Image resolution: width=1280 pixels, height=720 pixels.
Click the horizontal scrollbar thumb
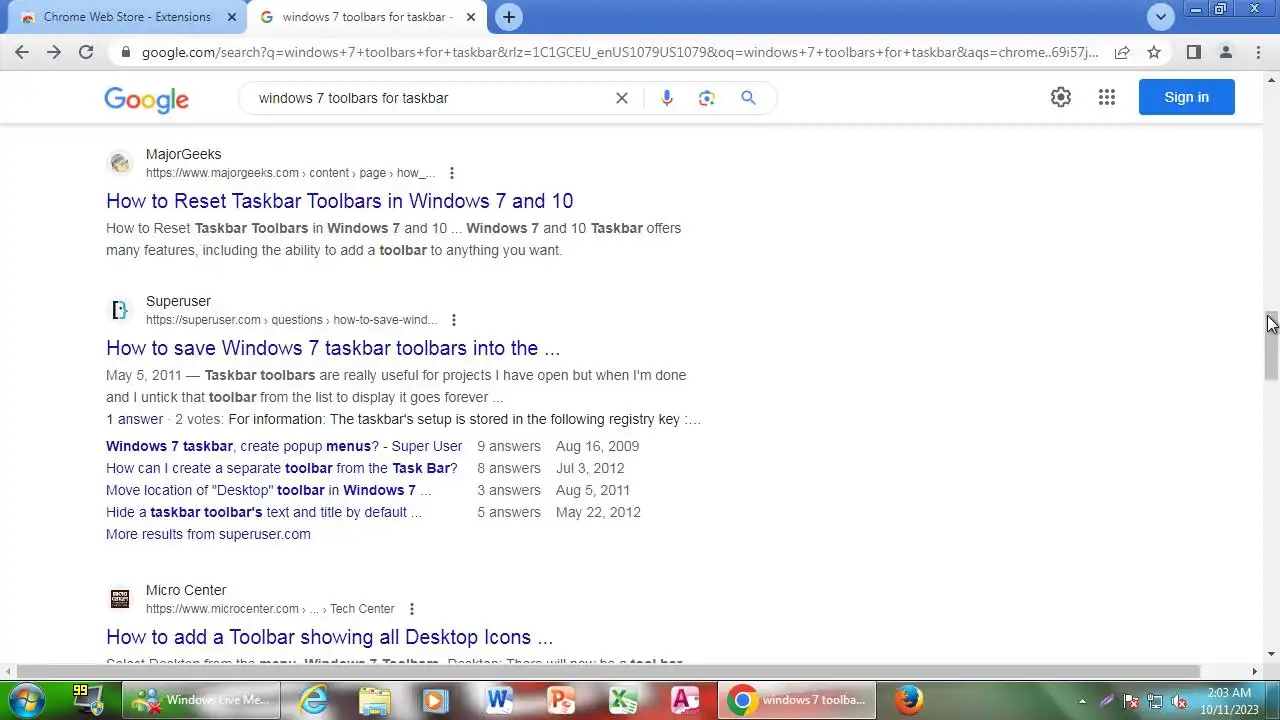[x=608, y=671]
